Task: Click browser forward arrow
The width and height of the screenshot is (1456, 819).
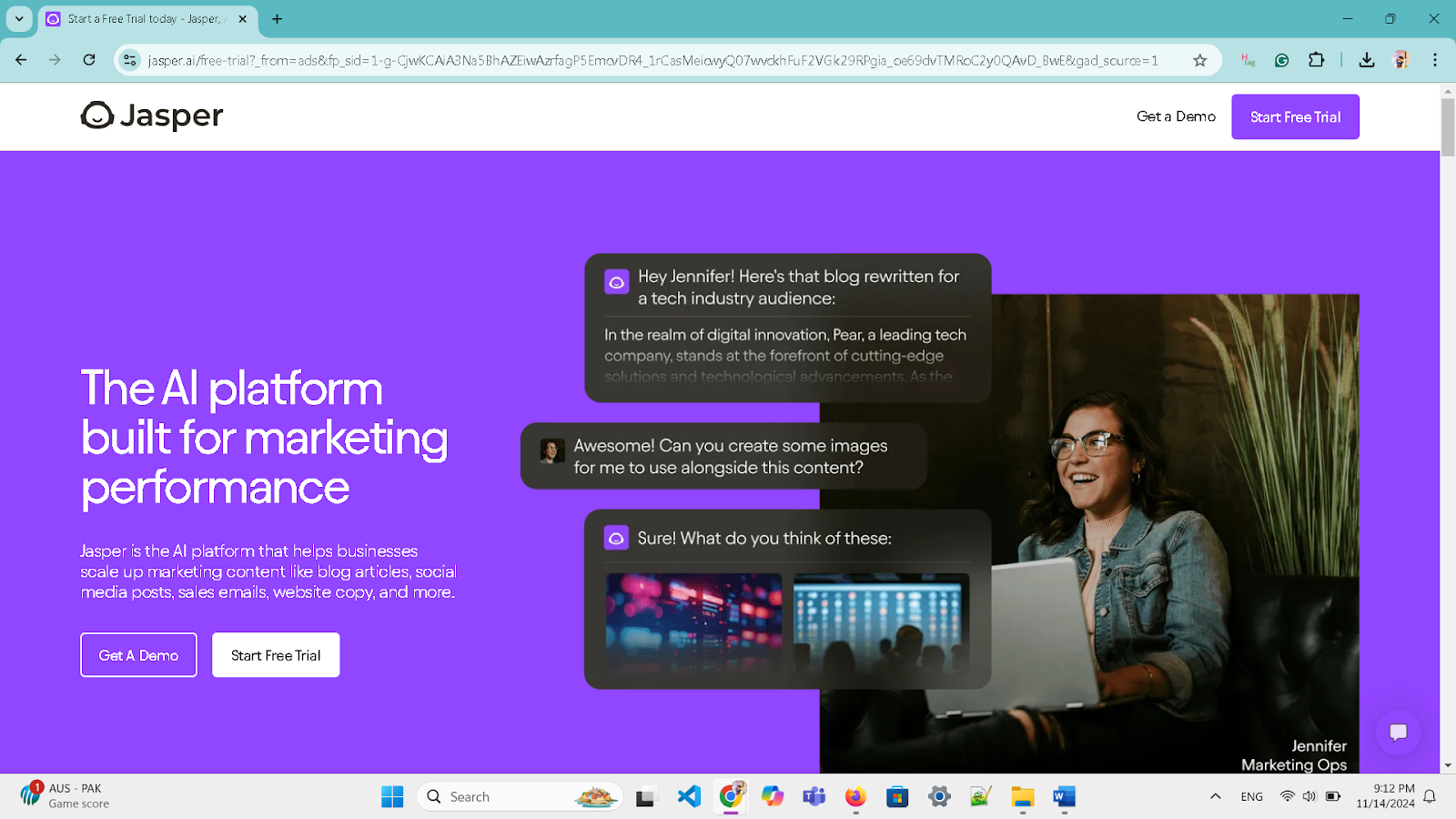Action: pyautogui.click(x=55, y=60)
